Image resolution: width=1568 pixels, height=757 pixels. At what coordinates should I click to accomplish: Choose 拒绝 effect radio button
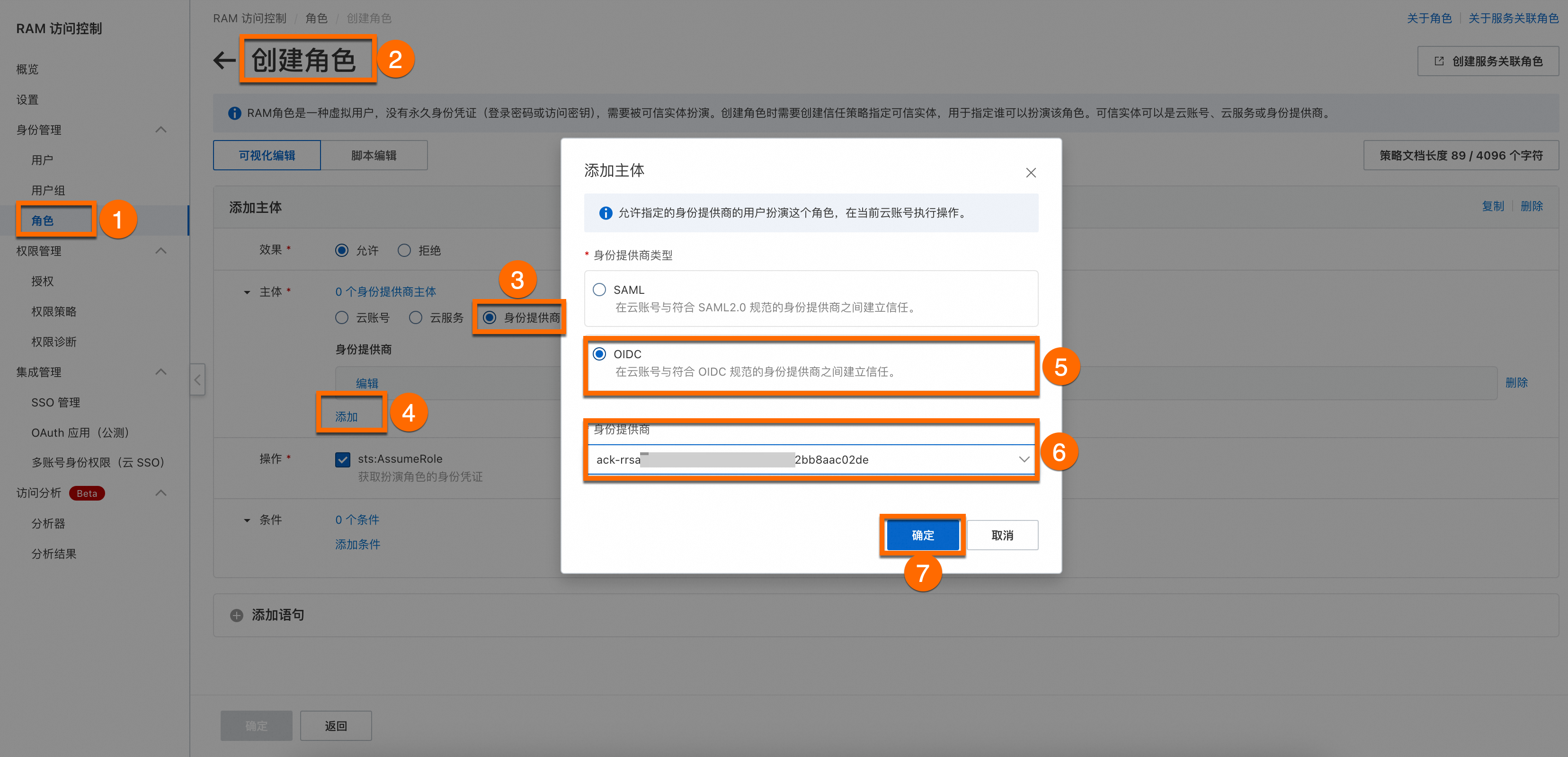click(404, 250)
